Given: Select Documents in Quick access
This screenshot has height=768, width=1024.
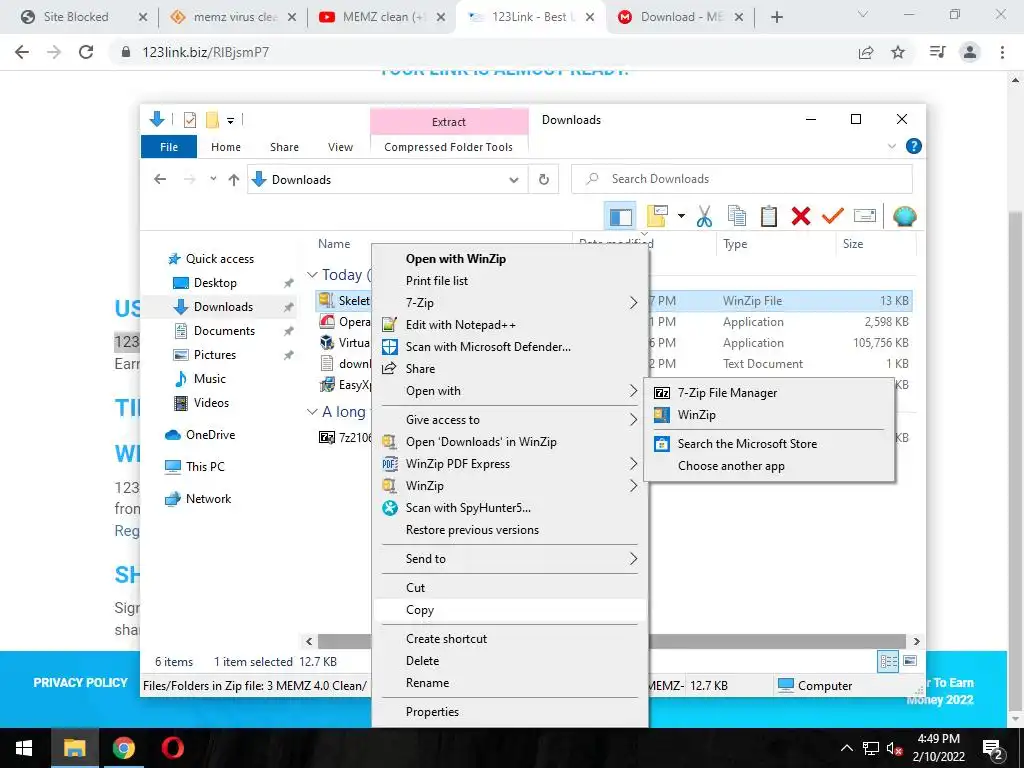Looking at the screenshot, I should point(224,331).
